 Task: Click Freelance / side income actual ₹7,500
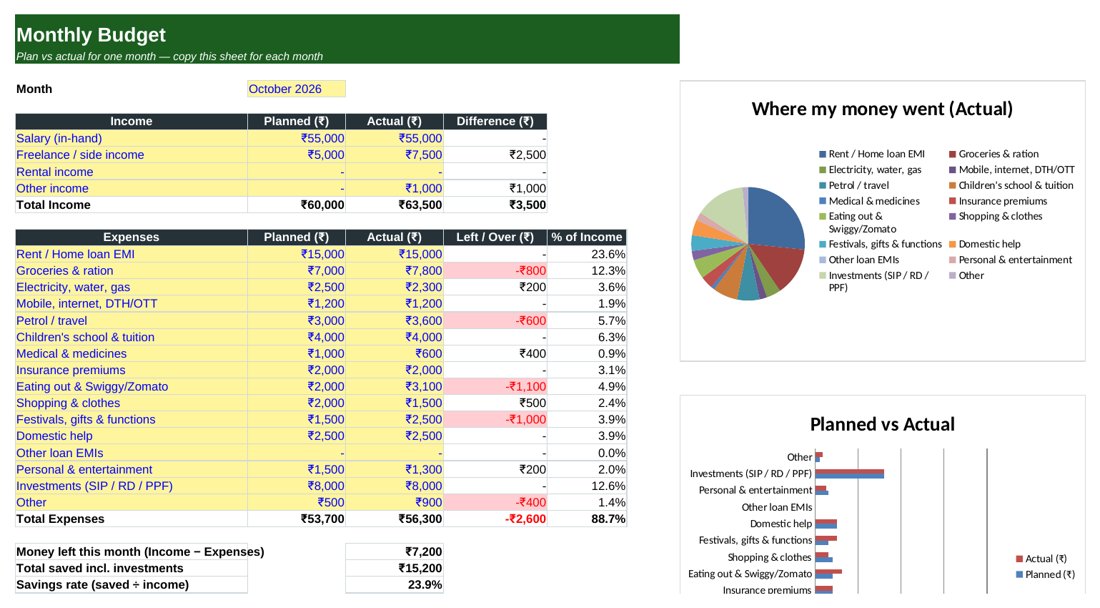[394, 155]
